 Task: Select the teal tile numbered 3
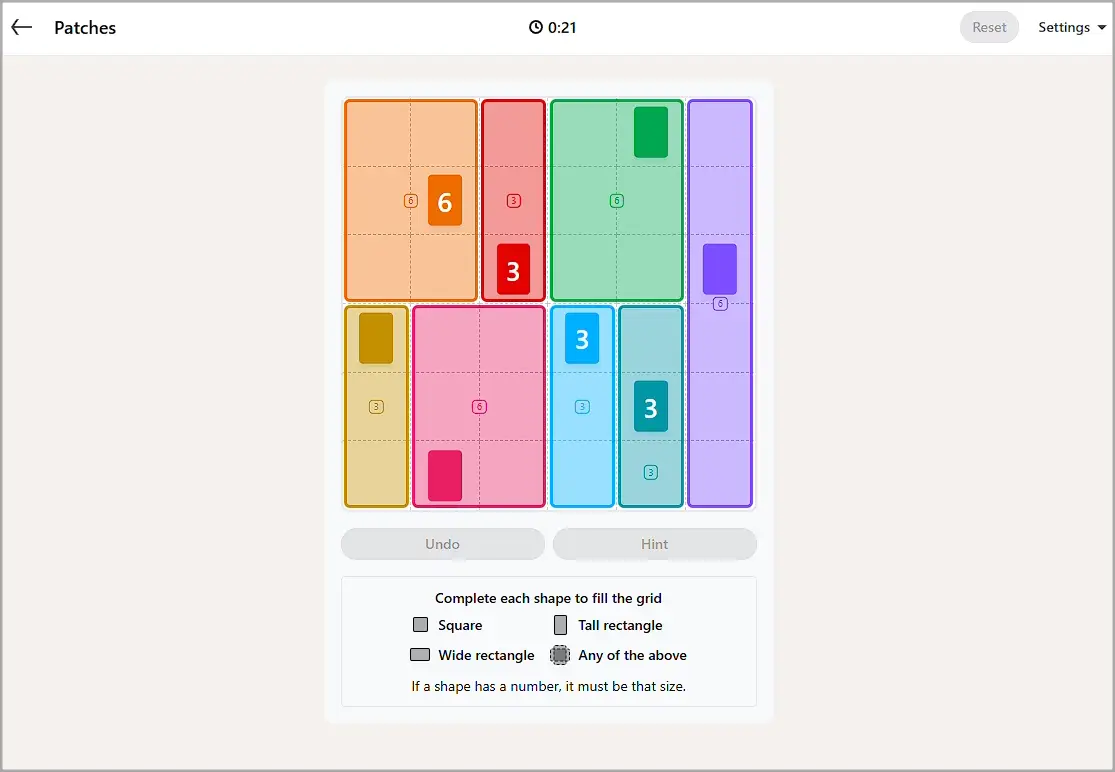651,407
